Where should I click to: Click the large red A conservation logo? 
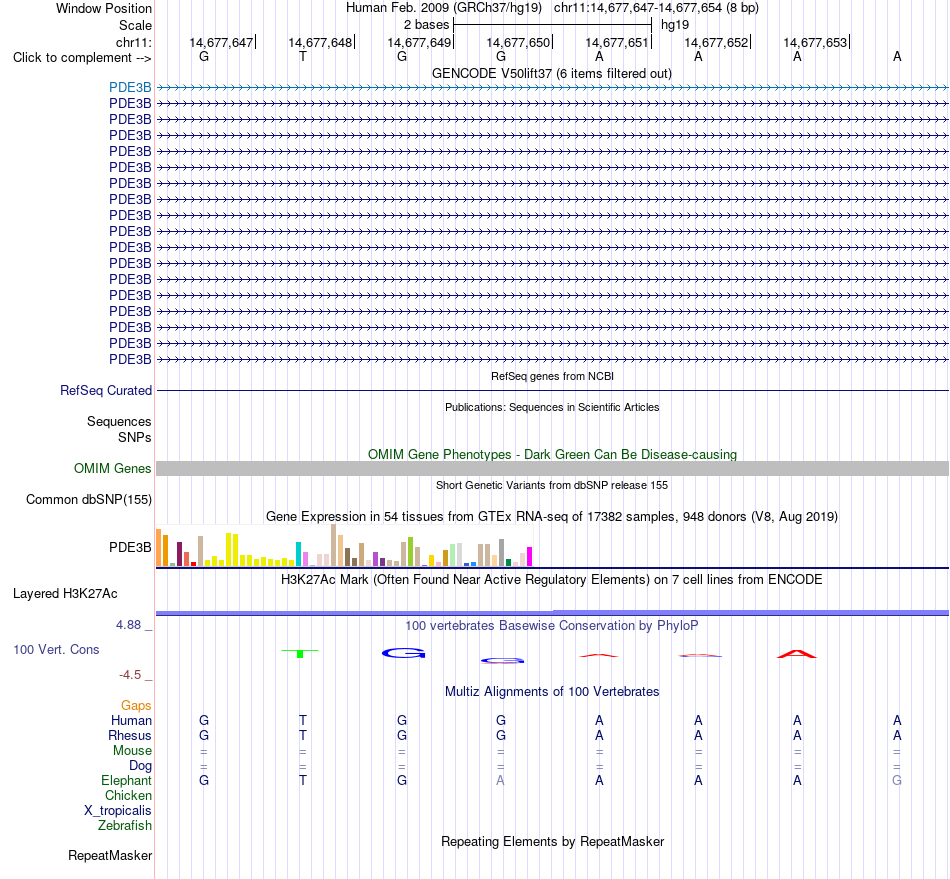click(x=797, y=654)
